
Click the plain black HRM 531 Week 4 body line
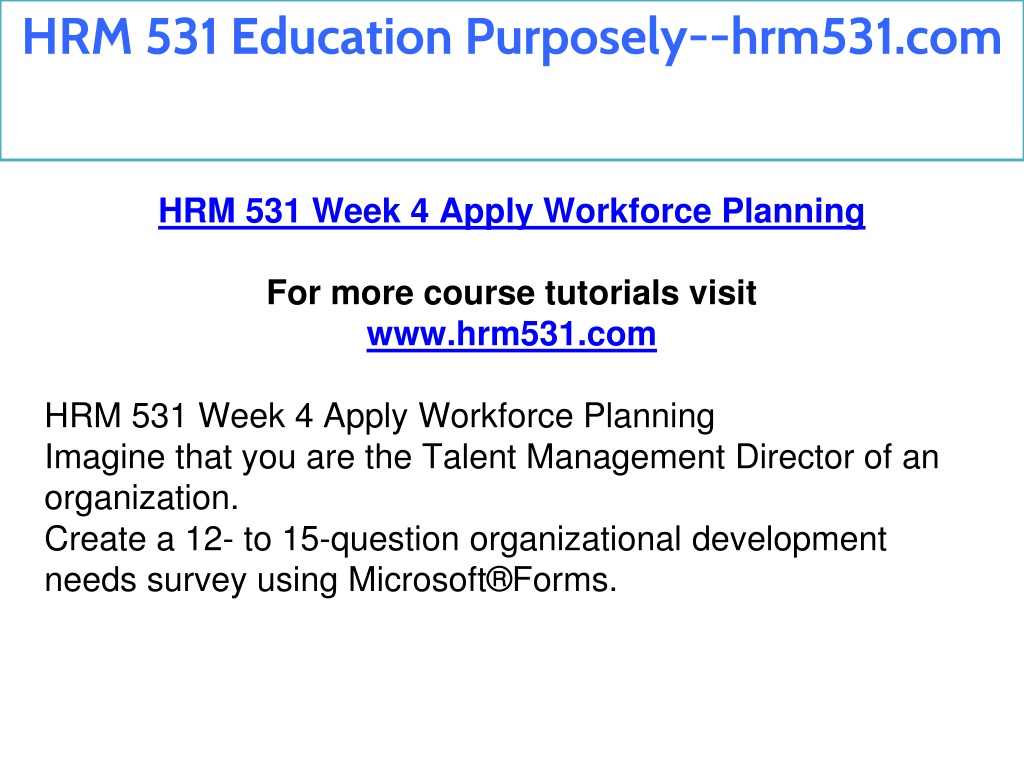coord(379,417)
